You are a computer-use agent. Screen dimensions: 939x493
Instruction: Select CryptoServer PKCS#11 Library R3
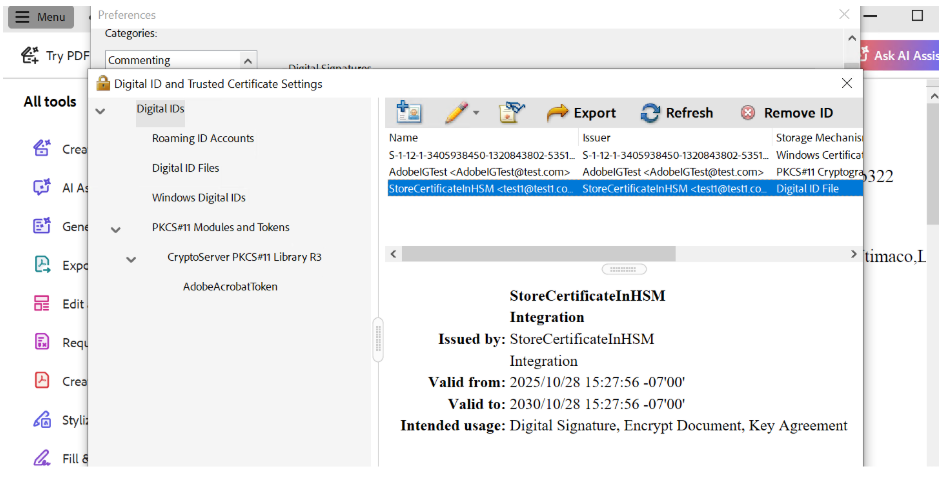coord(244,257)
